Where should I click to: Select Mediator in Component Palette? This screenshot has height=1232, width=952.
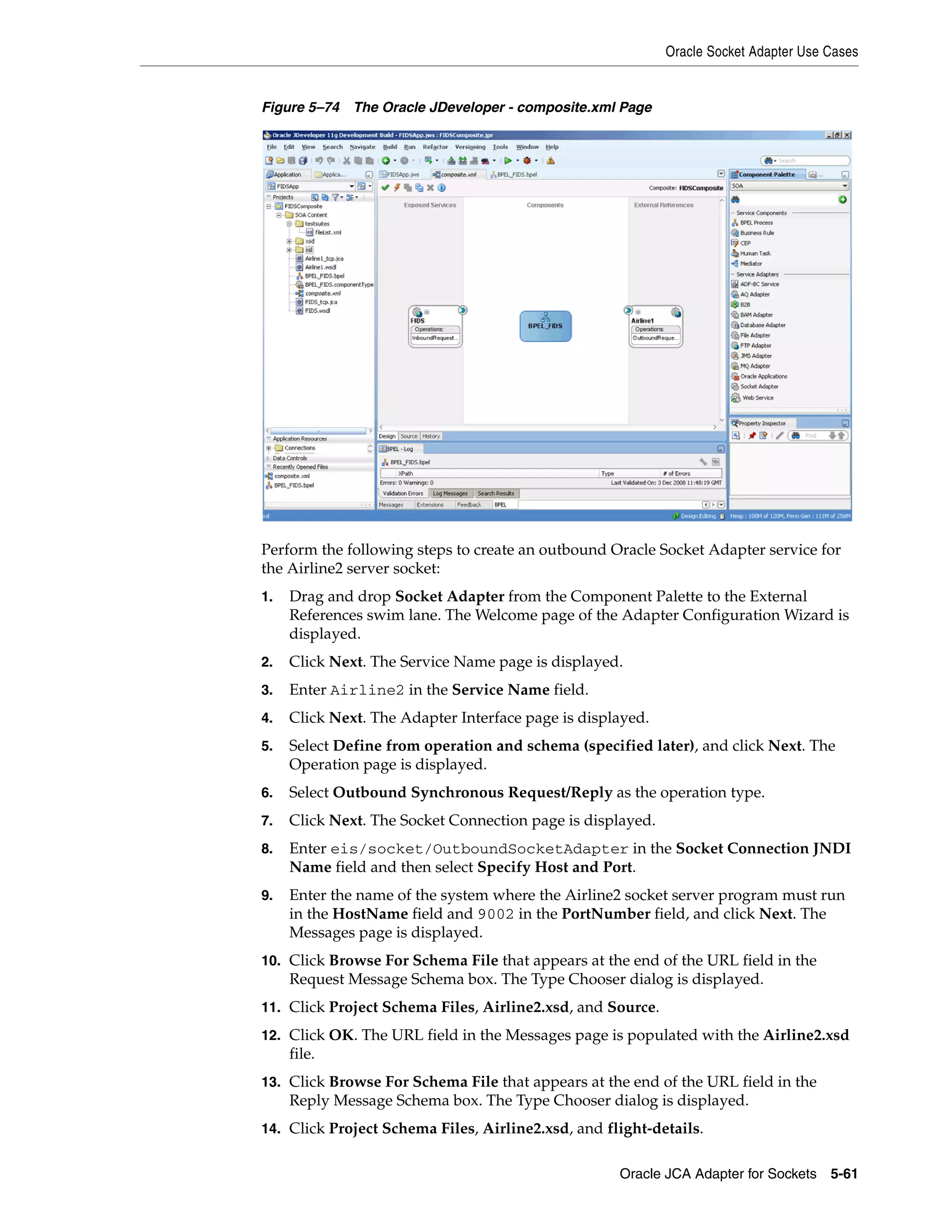(x=747, y=264)
